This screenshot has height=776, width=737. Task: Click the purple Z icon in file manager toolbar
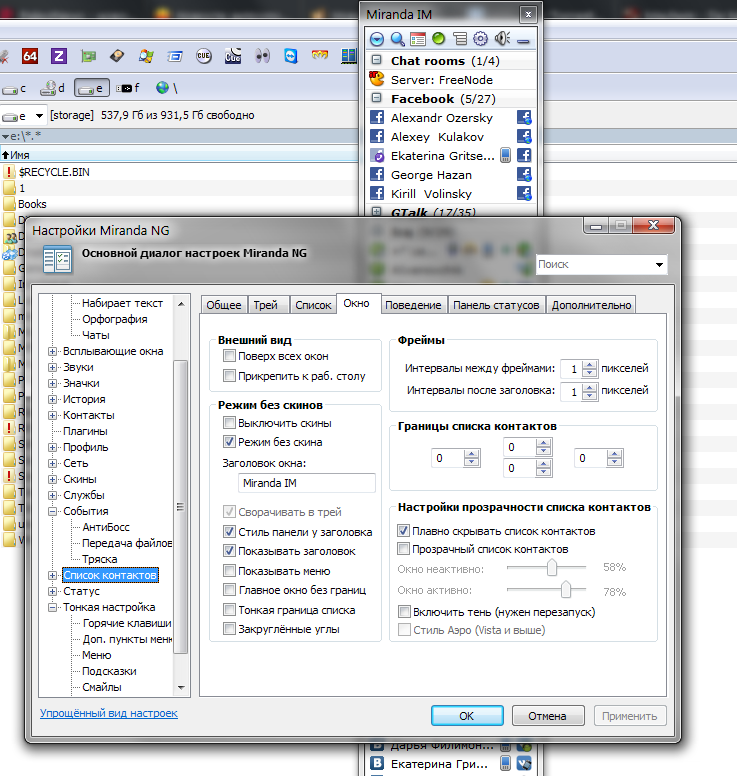point(59,56)
